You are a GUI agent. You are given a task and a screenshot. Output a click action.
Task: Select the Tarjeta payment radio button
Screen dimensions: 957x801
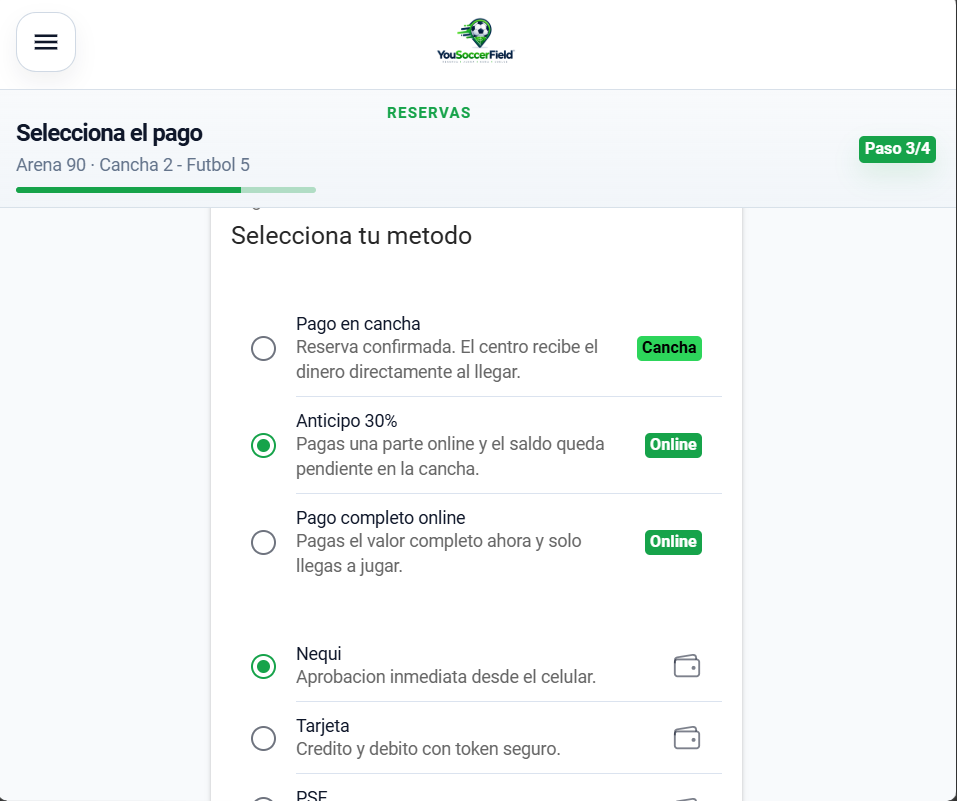[x=264, y=739]
